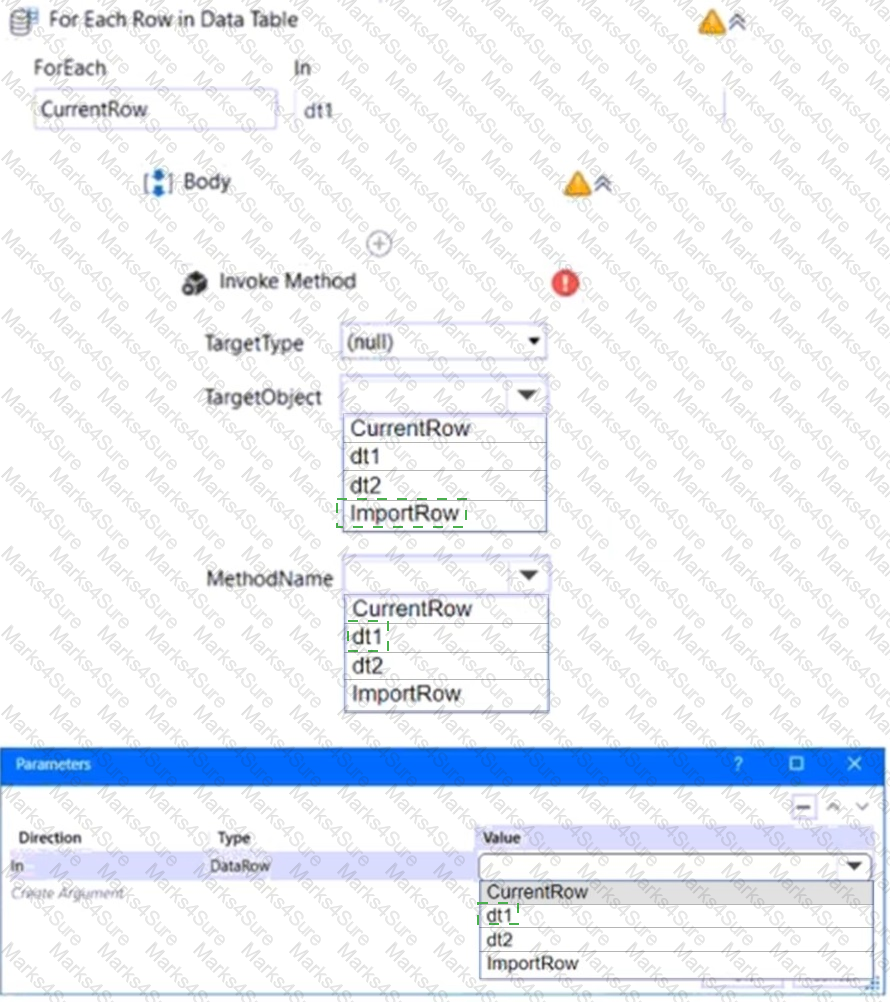Click the Body warning triangle icon
890x1002 pixels.
578,184
